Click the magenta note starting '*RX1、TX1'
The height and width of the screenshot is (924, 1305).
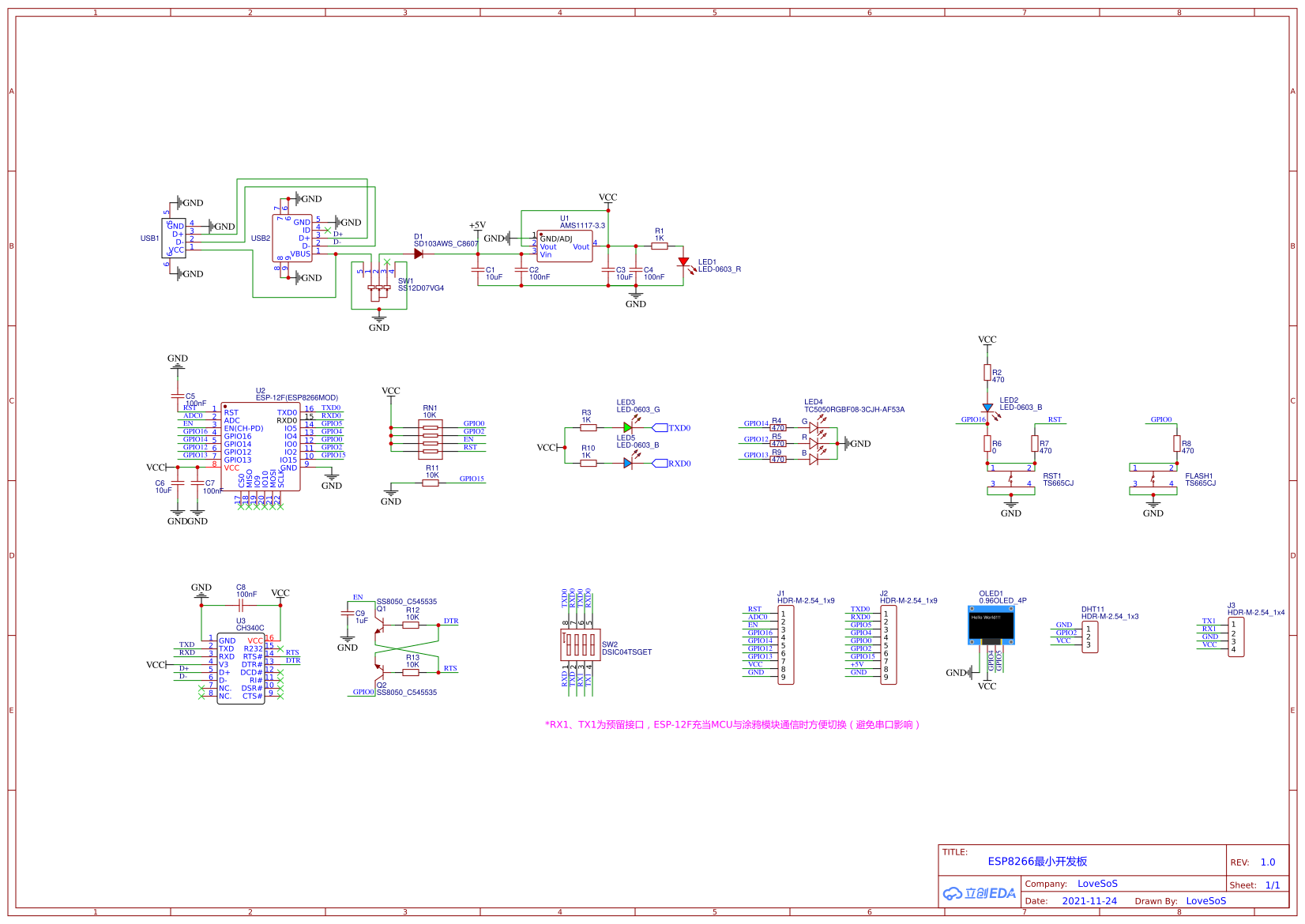tap(732, 725)
